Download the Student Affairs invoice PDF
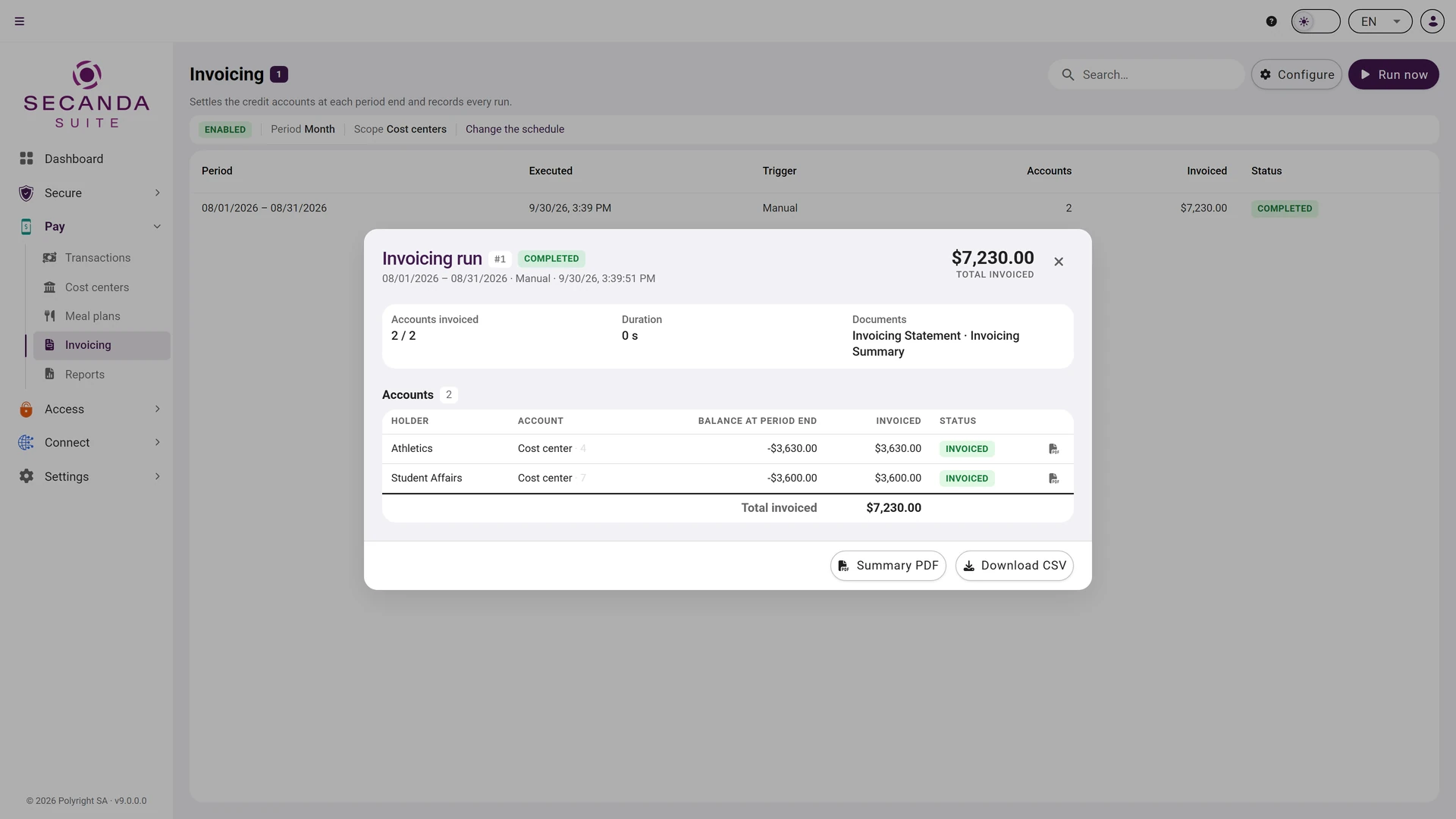Image resolution: width=1456 pixels, height=819 pixels. [x=1053, y=479]
